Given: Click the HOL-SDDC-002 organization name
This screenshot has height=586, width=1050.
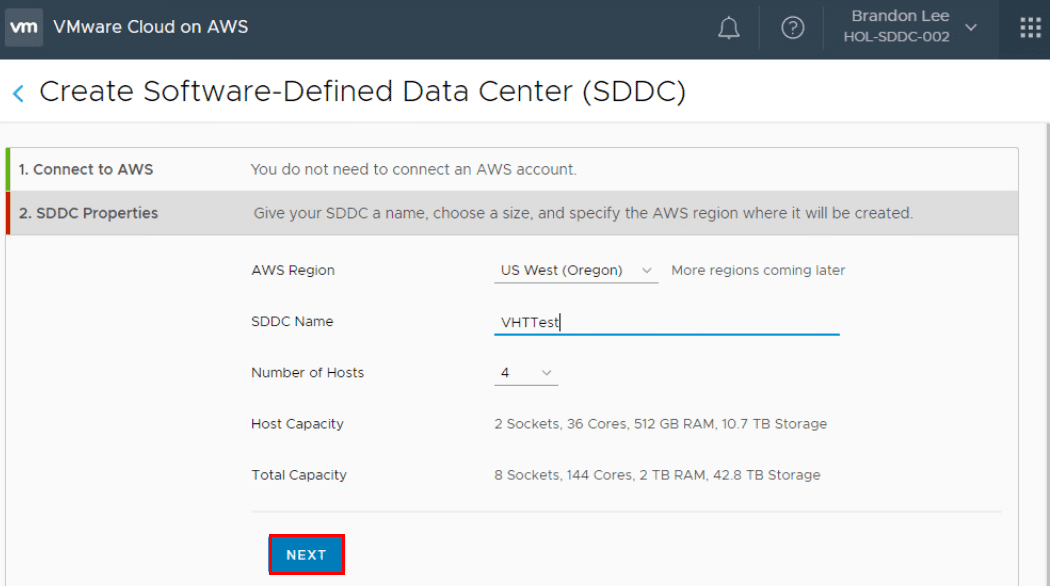Looking at the screenshot, I should point(896,37).
